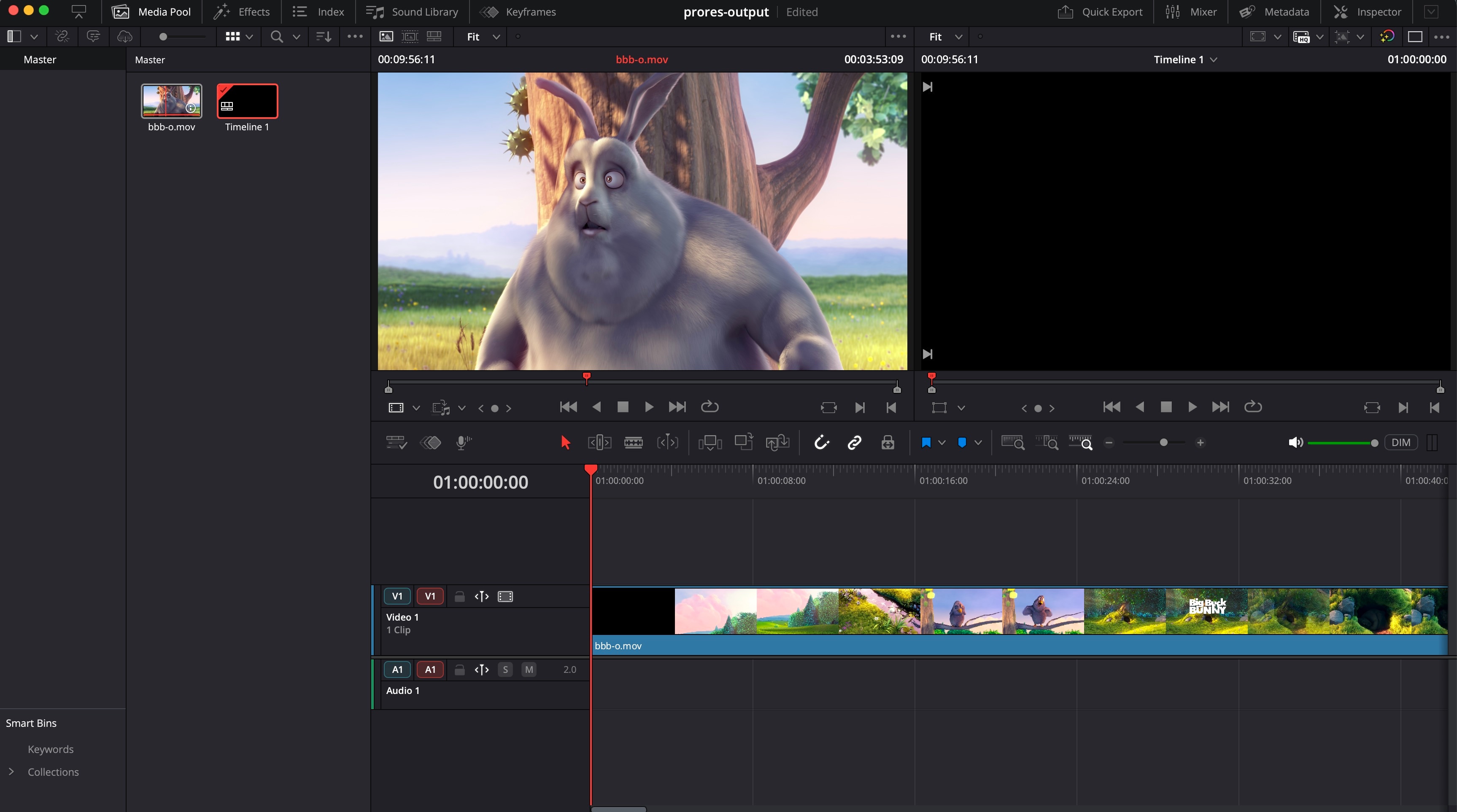Open Timeline View Options icon
This screenshot has width=1457, height=812.
click(396, 442)
